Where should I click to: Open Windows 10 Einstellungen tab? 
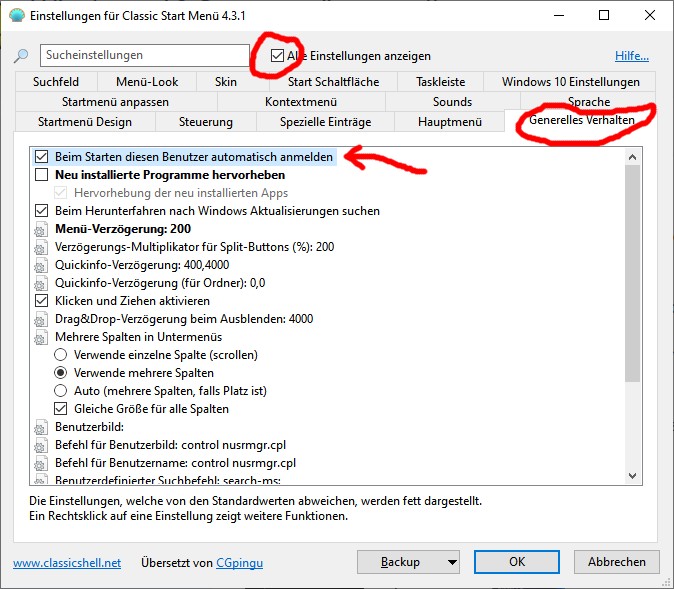pos(570,82)
